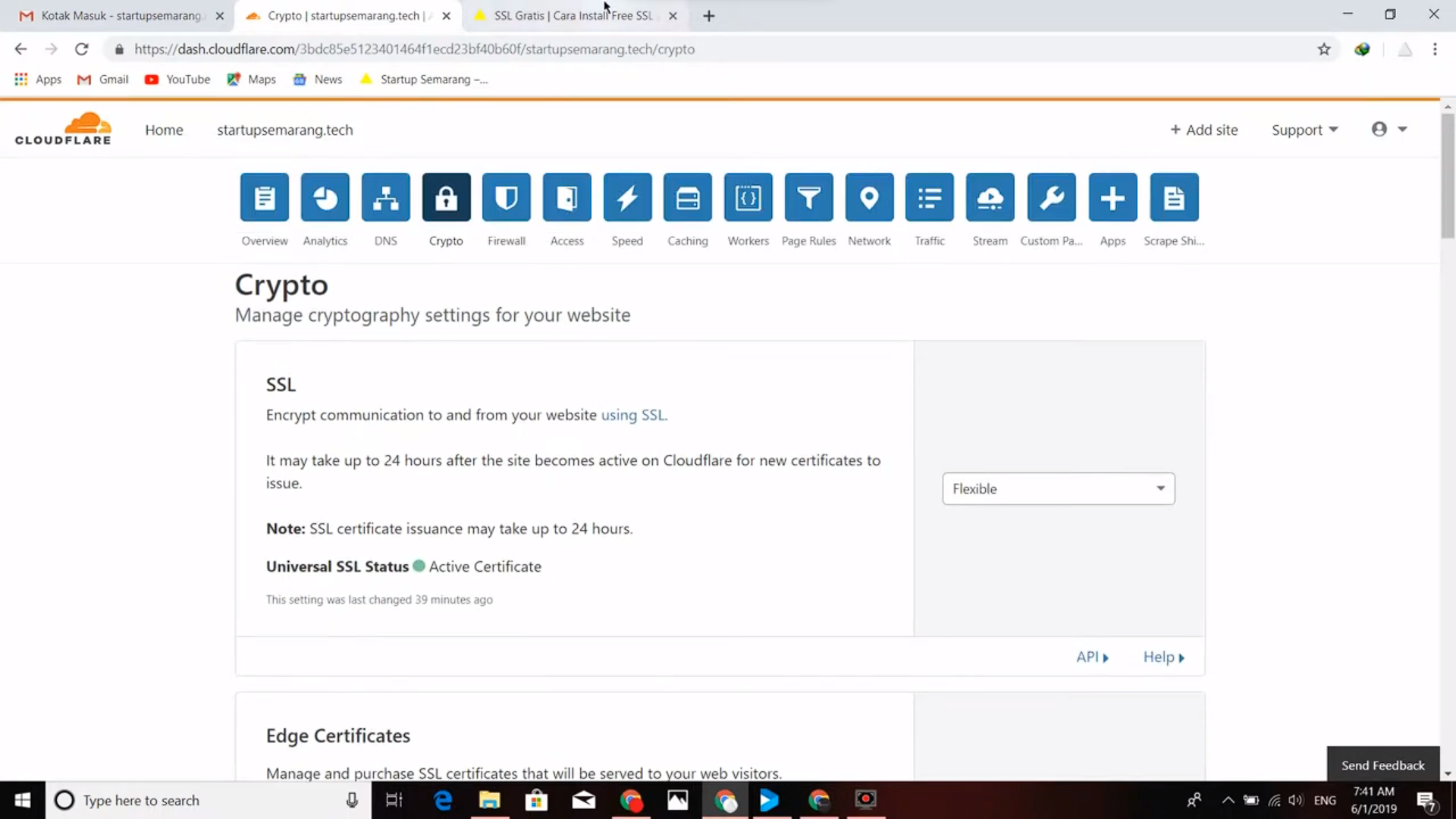Open the Network location icon

(869, 198)
